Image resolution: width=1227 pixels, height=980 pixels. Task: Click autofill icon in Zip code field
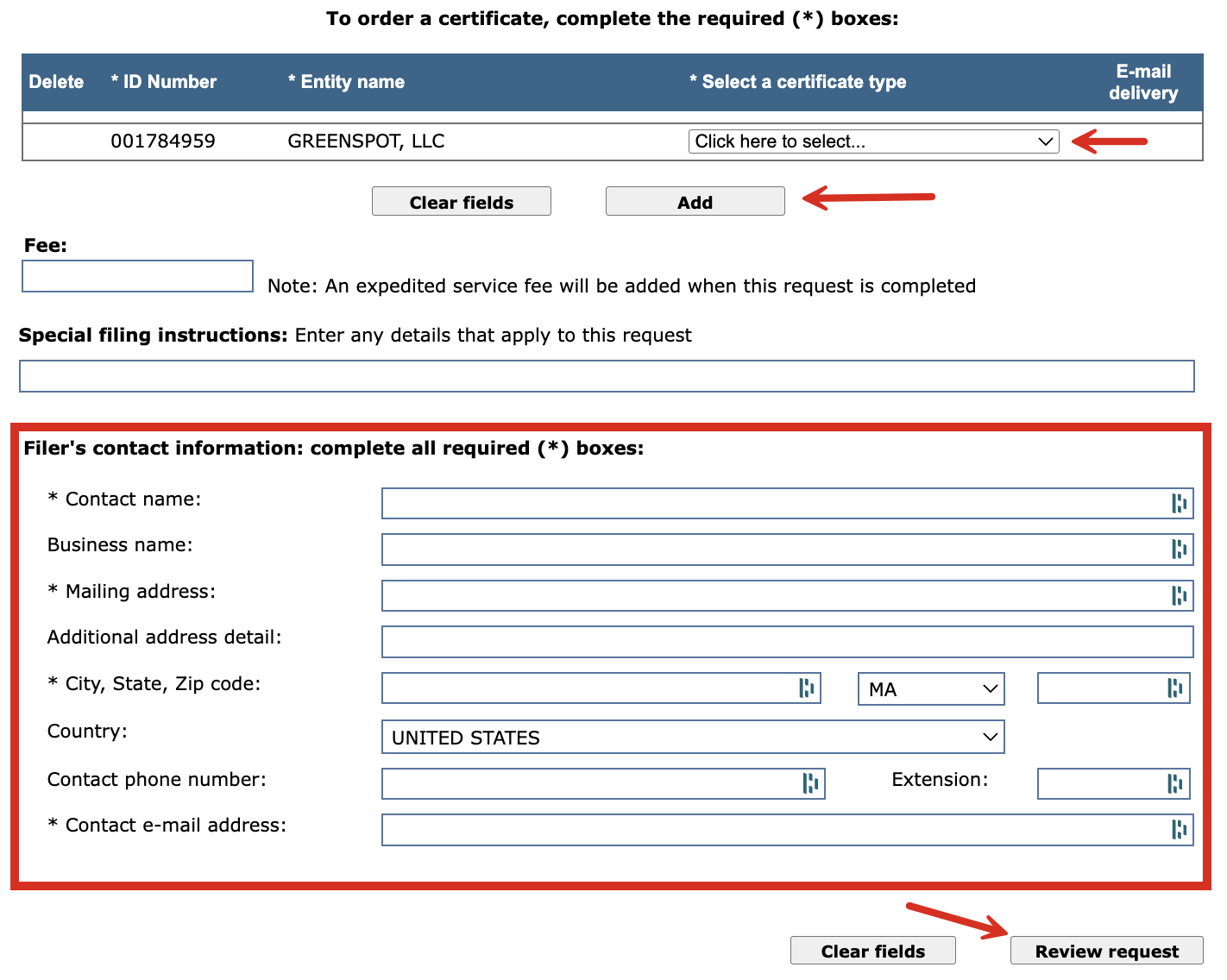(x=1174, y=688)
